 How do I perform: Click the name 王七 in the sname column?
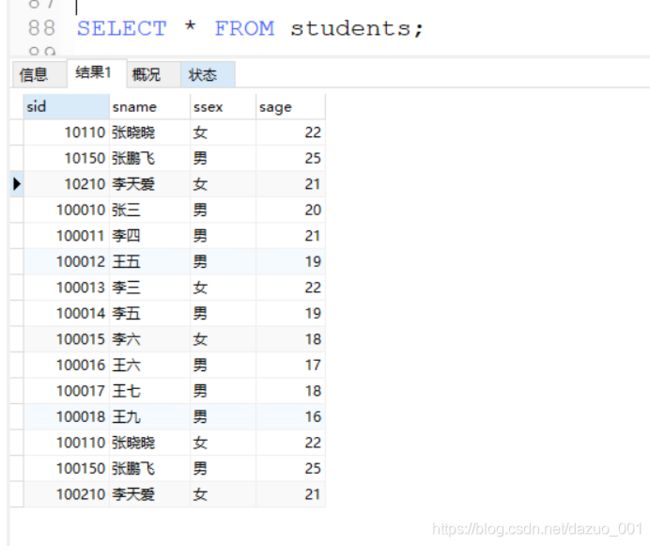[126, 391]
